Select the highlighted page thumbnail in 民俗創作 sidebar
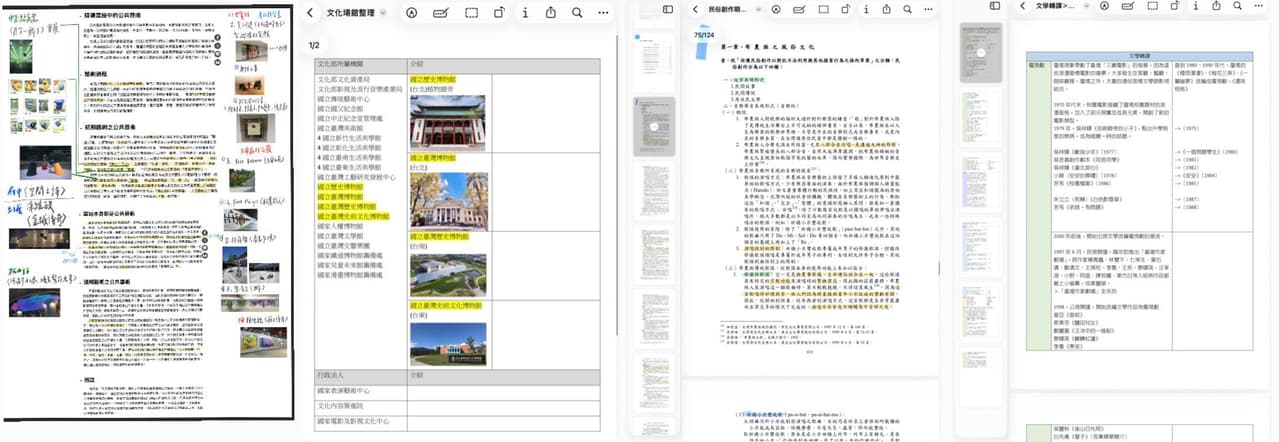1279x442 pixels. click(x=655, y=128)
